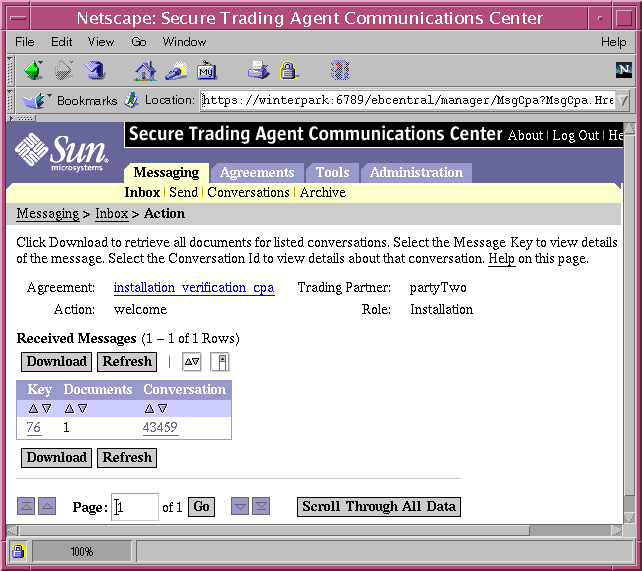Screen dimensions: 642x571
Task: Go to the previous page arrow
Action: point(47,506)
